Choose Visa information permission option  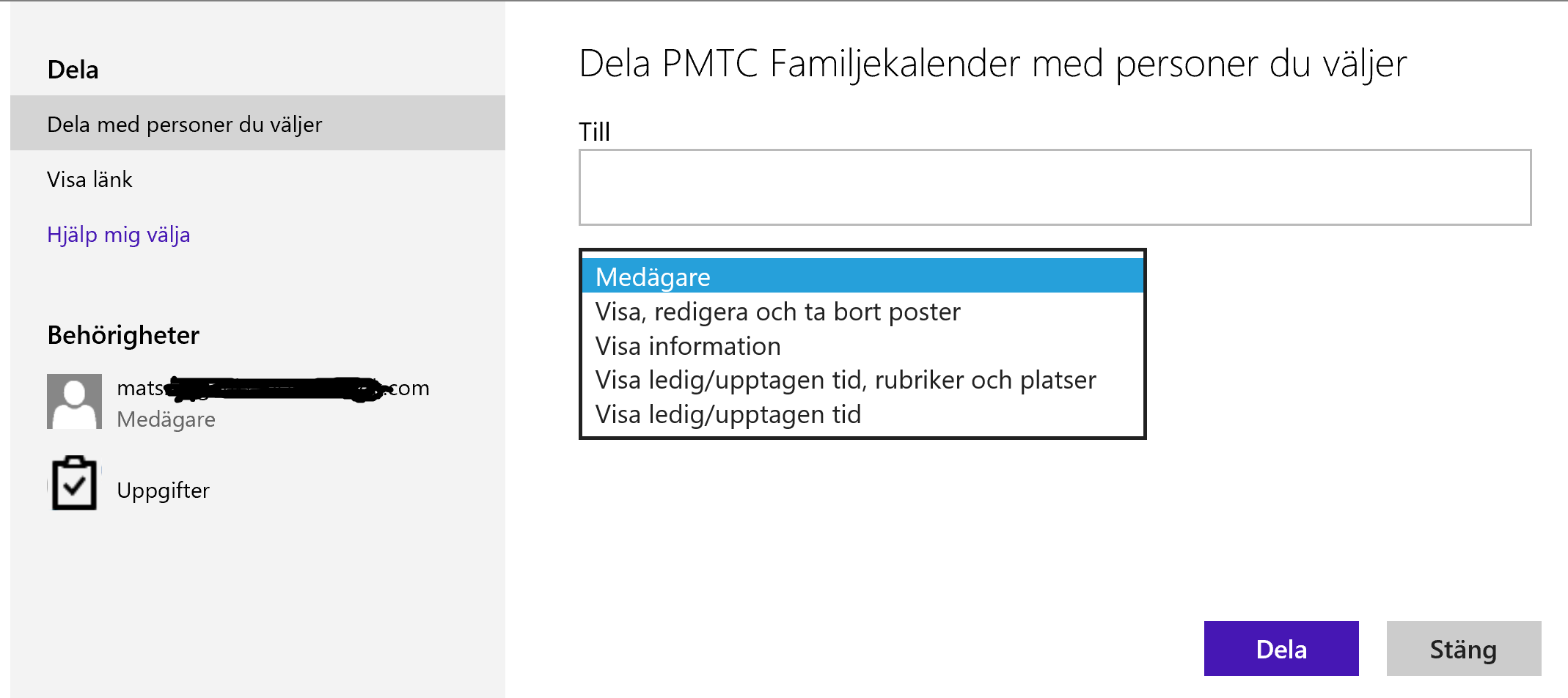[862, 346]
